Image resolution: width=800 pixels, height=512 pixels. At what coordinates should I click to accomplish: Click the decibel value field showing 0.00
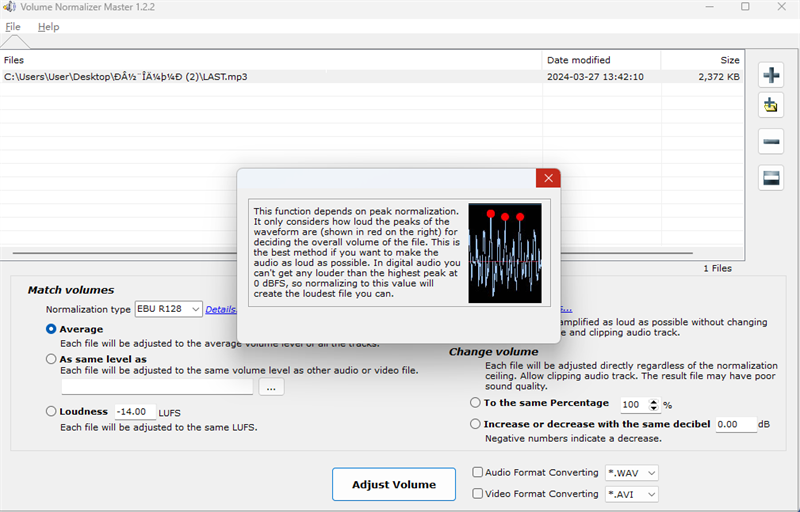point(736,424)
